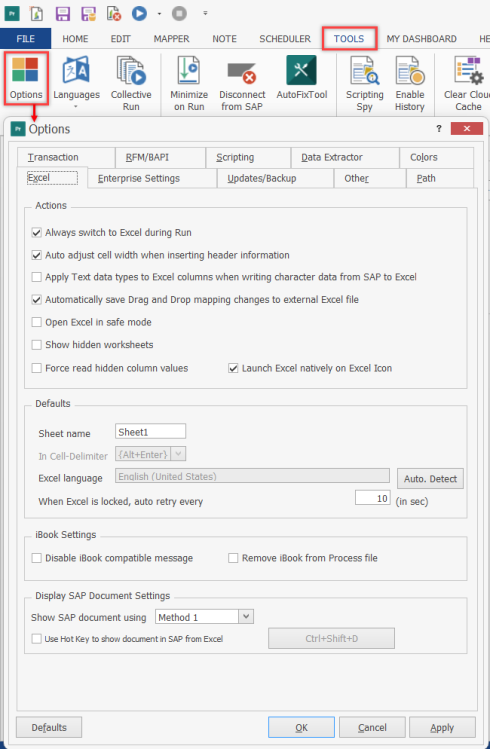Open the quick access toolbar customize arrow
490x749 pixels.
point(205,13)
